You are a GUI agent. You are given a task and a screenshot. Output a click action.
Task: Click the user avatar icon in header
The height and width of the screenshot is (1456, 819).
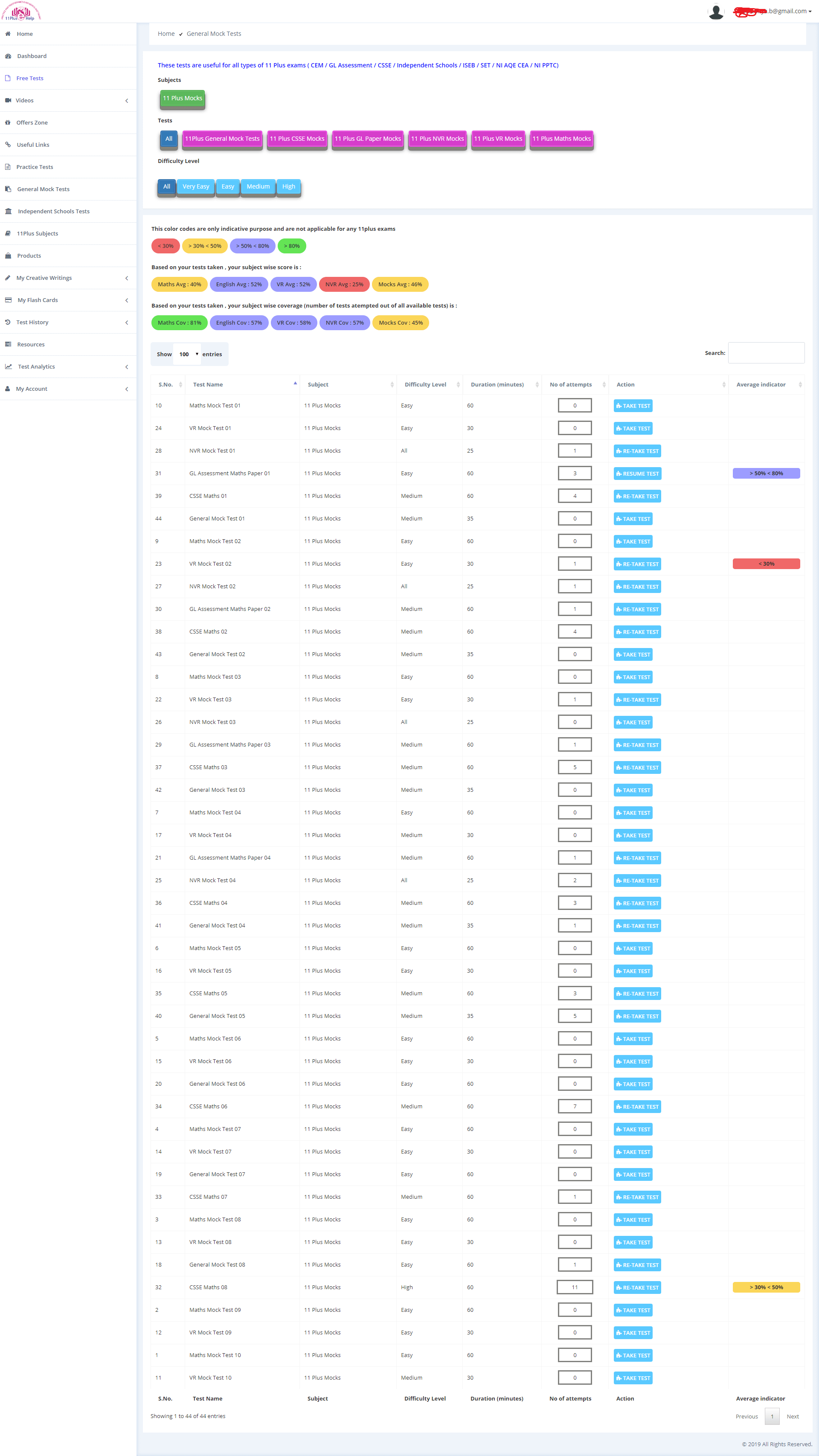pos(716,11)
